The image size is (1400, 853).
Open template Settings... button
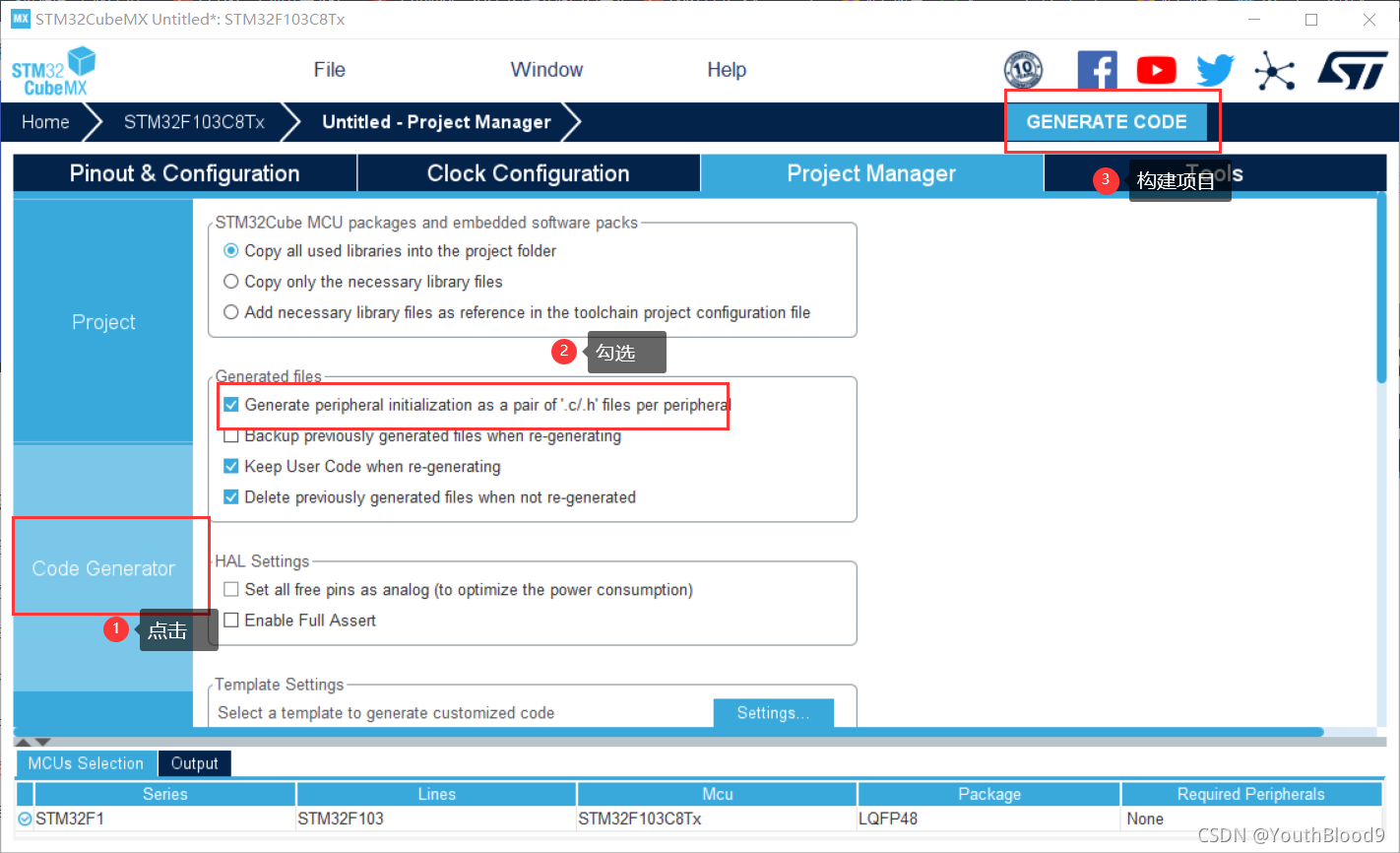click(x=773, y=713)
